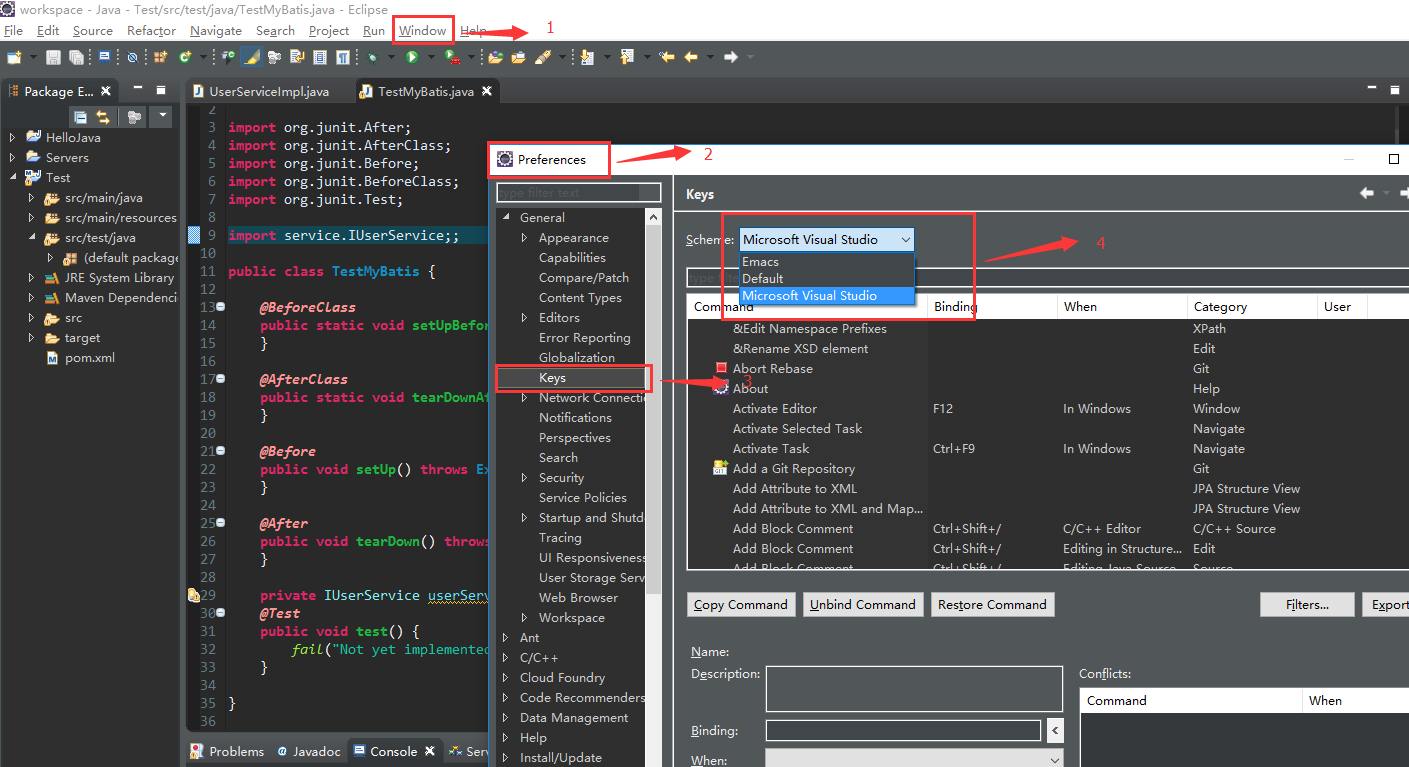
Task: Toggle Skip All Breakpoints in toolbar
Action: point(132,57)
